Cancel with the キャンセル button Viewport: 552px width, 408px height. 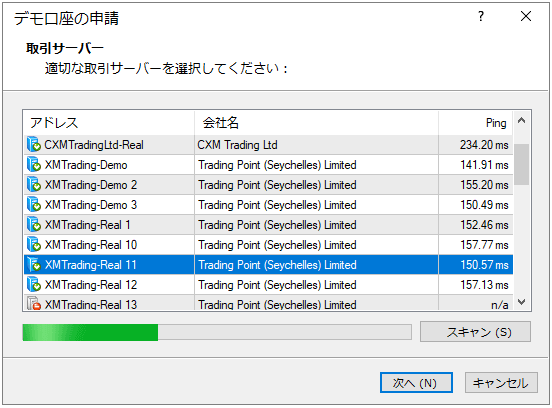tap(501, 383)
